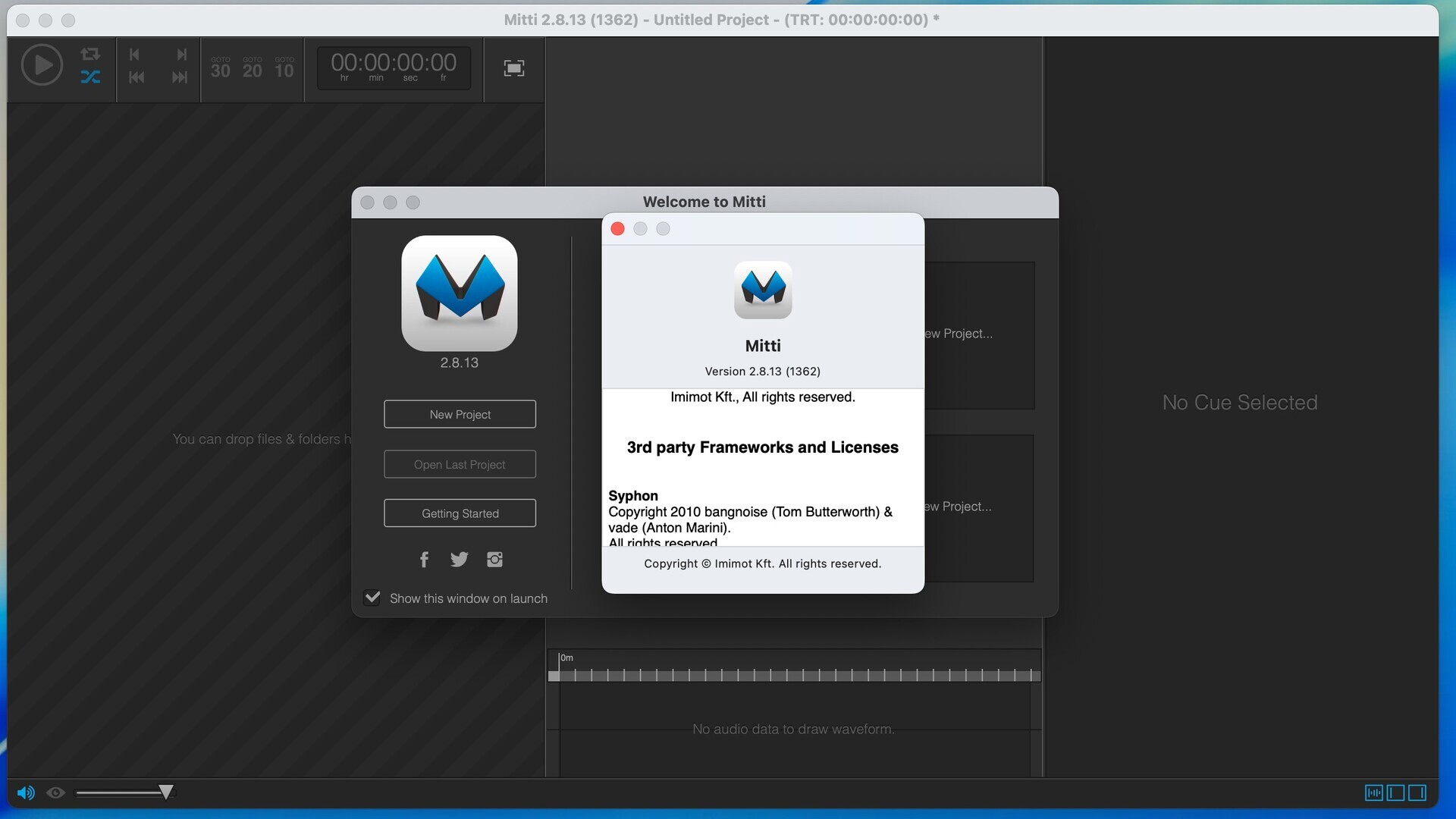Mute audio with the speaker icon
The height and width of the screenshot is (819, 1456).
click(26, 793)
